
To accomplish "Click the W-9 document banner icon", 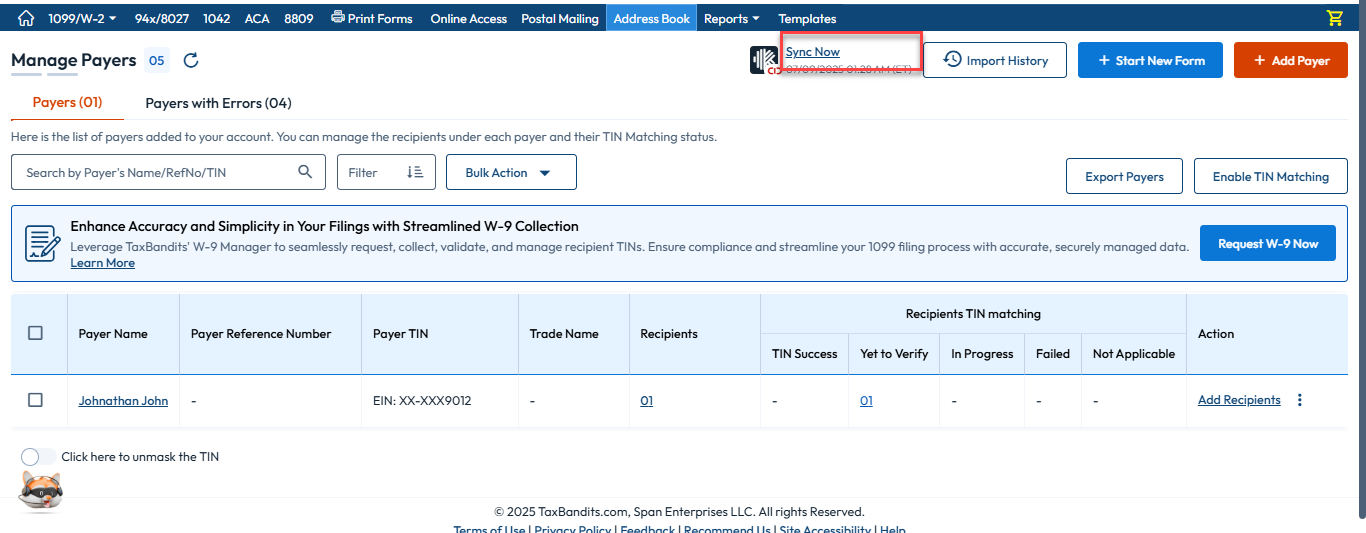I will [42, 244].
